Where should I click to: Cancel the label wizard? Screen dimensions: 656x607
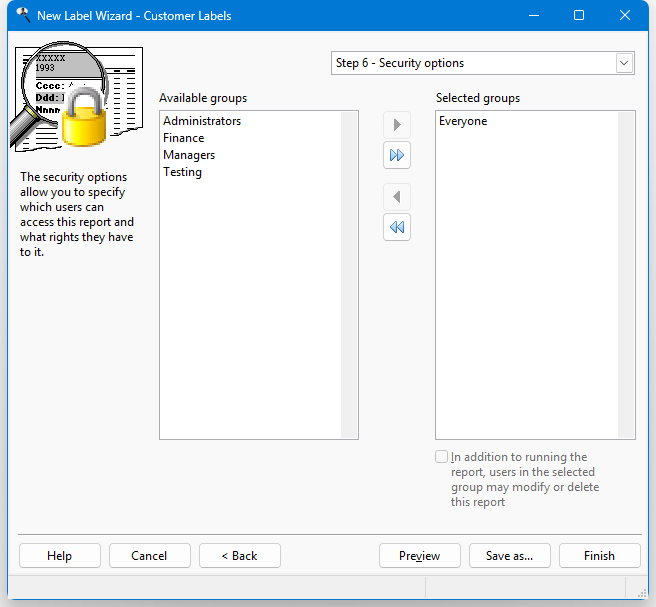click(149, 556)
